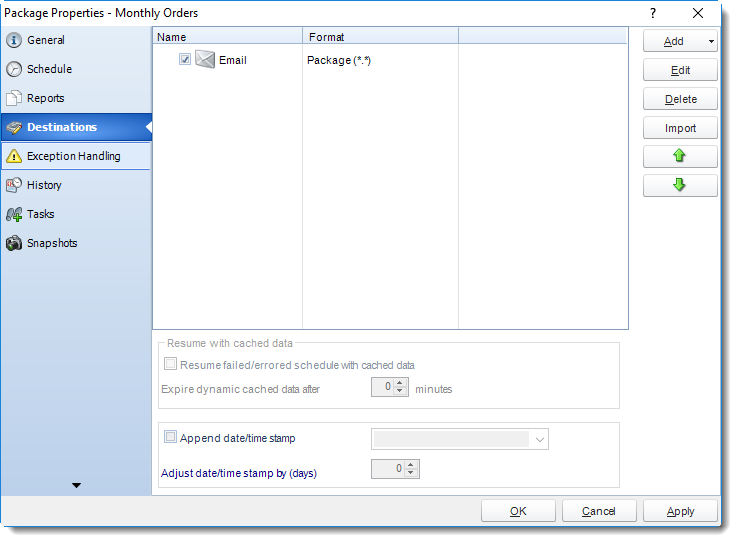Screen dimensions: 737x542
Task: Switch to the Schedule tab
Action: tap(76, 69)
